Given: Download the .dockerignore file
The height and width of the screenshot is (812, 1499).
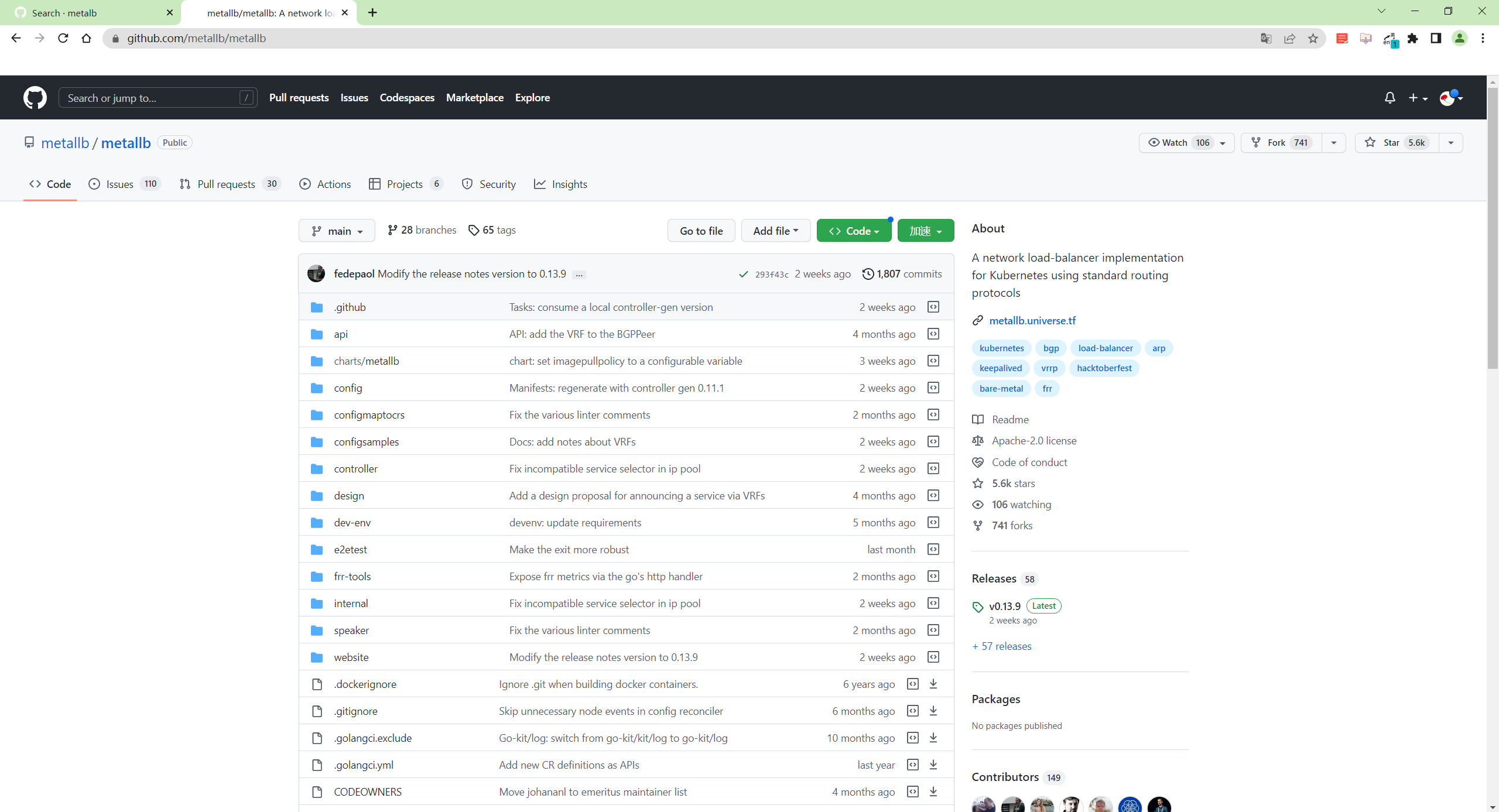Looking at the screenshot, I should (933, 684).
